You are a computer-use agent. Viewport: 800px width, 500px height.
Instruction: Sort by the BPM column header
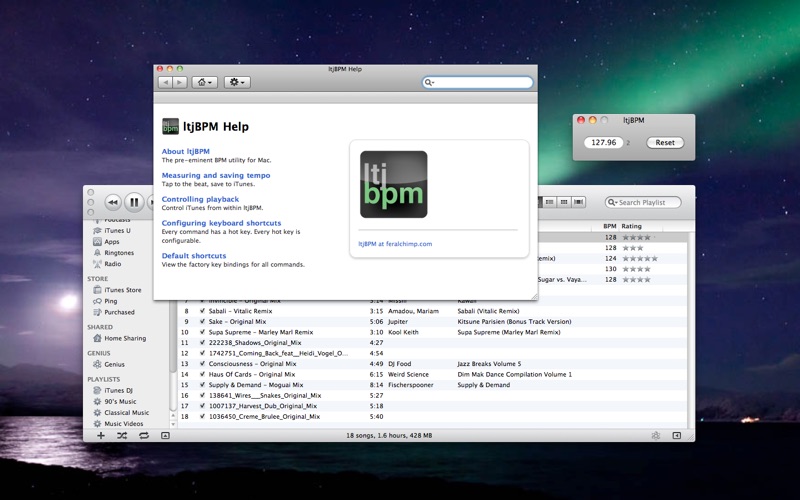point(610,226)
